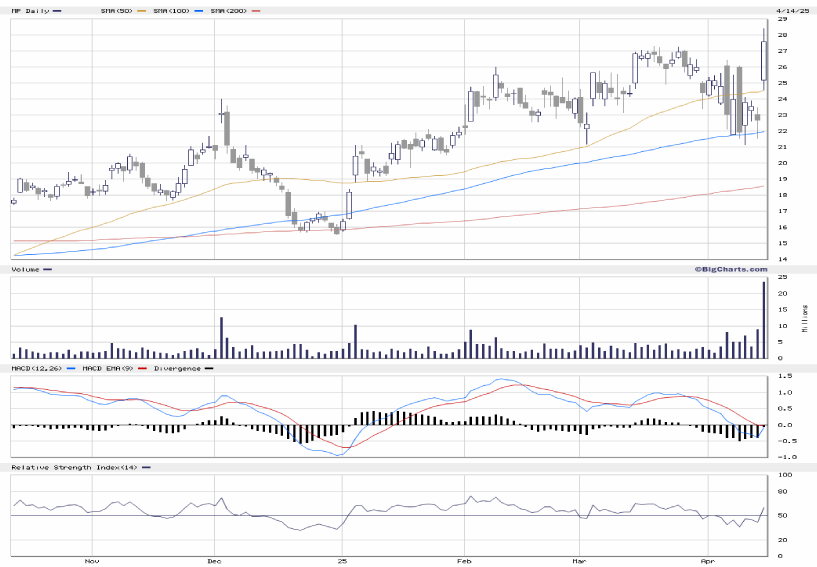Click the blue SMA(100) legend color line
Screen dimensions: 817x567
coord(199,11)
